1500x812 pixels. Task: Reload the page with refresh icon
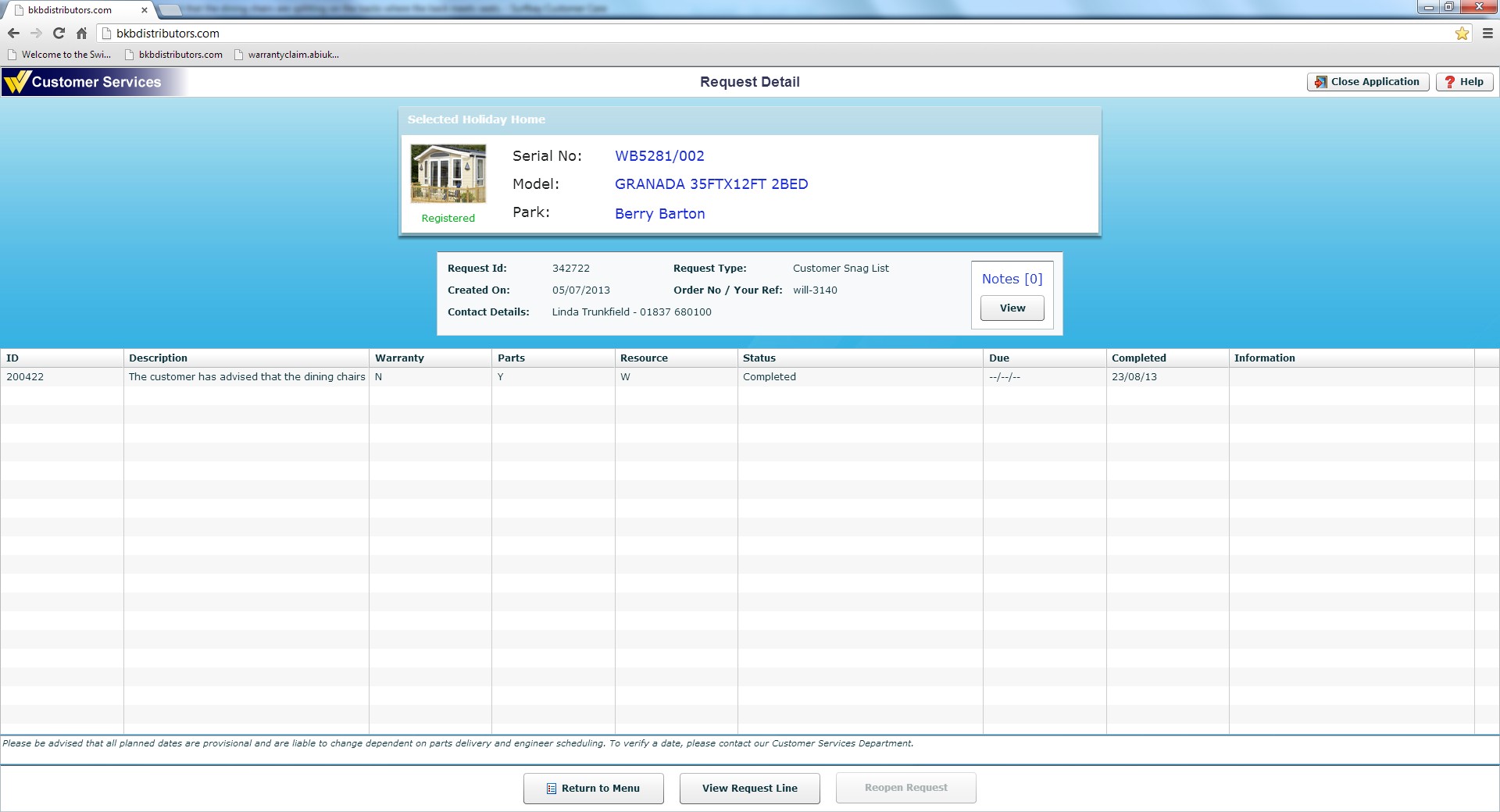click(x=59, y=34)
